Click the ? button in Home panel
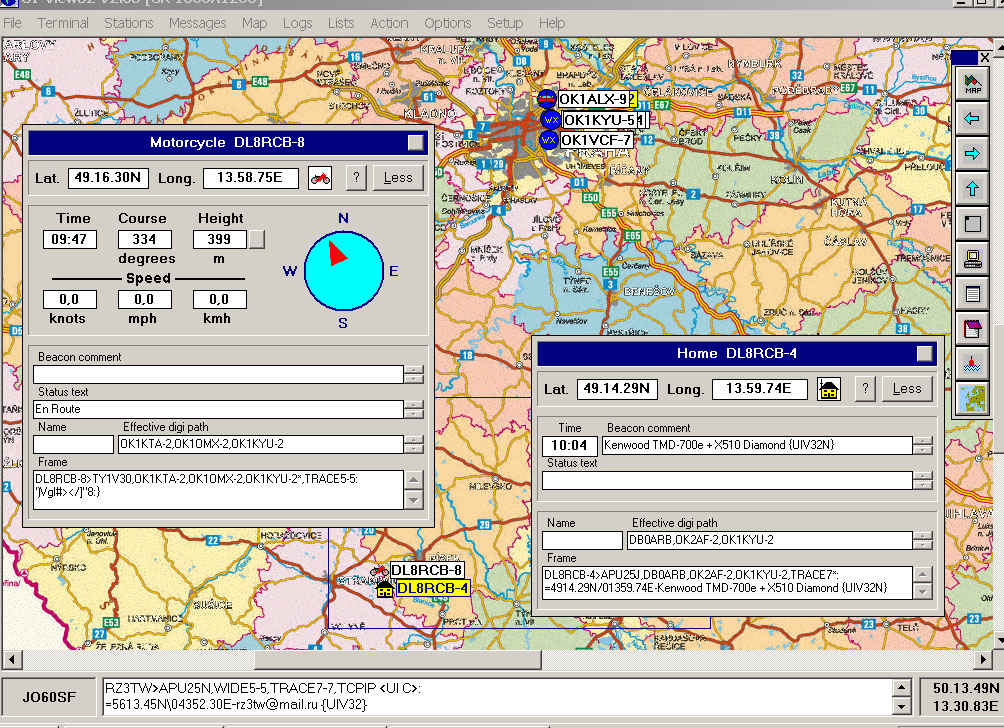The image size is (1004, 728). coord(863,389)
